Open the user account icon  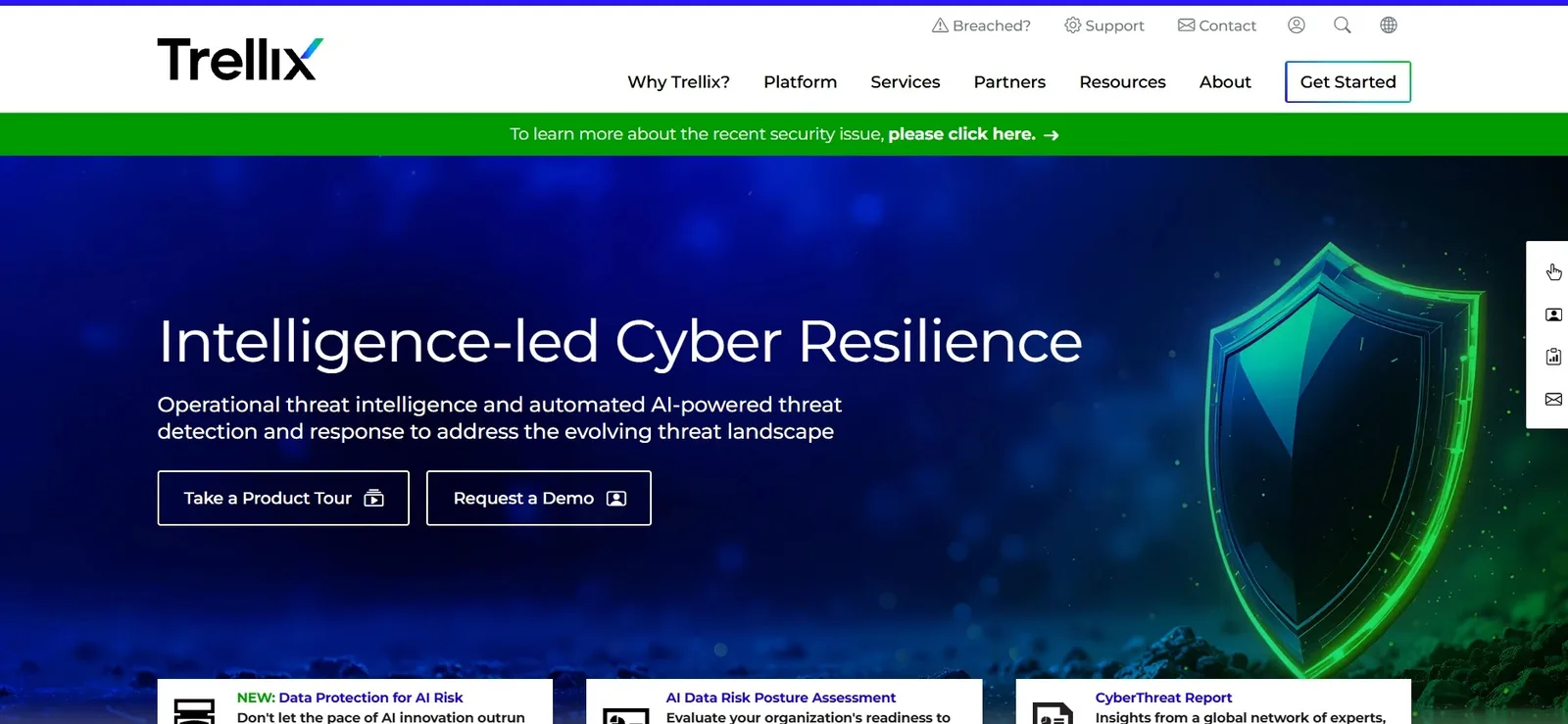[x=1297, y=25]
